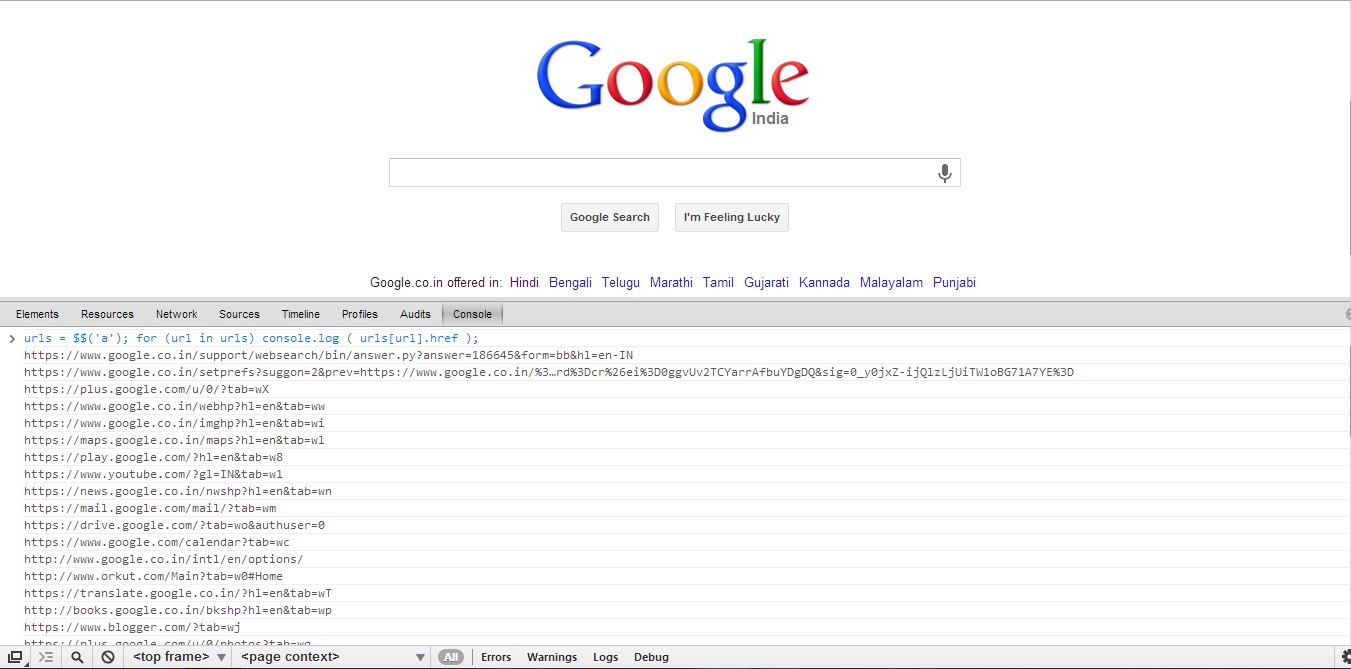Click the logged setprefs?suggon=2 URL
Screen dimensions: 1351x669
click(x=549, y=372)
